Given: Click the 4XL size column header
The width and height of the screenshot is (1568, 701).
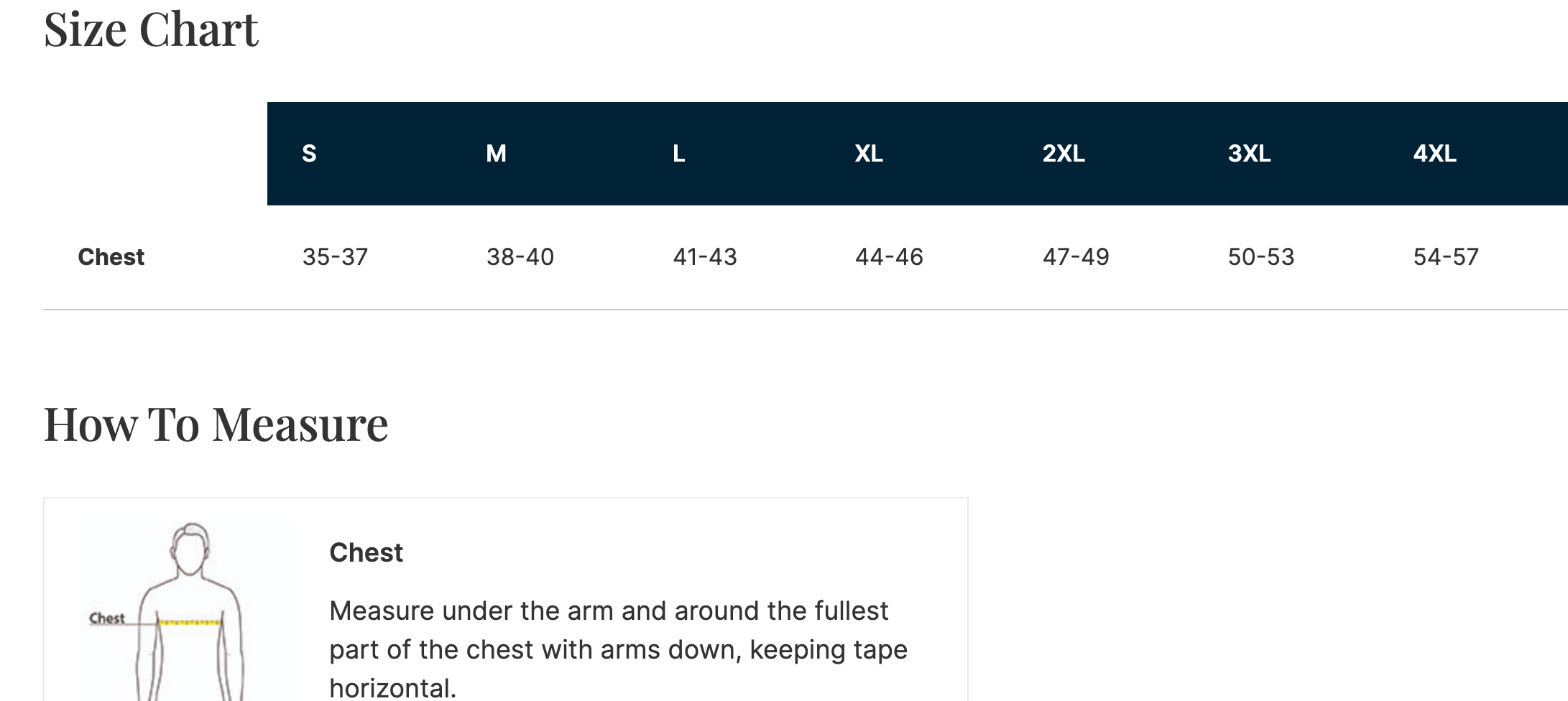Looking at the screenshot, I should [x=1434, y=154].
